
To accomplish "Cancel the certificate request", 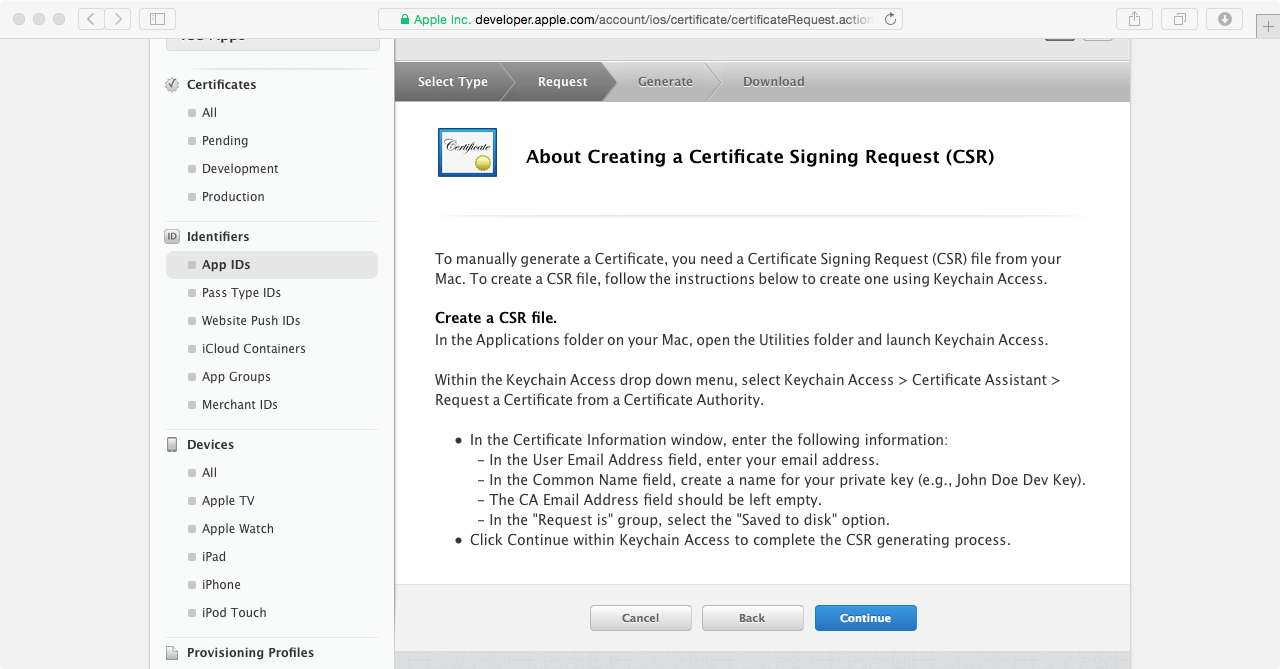I will tap(641, 618).
